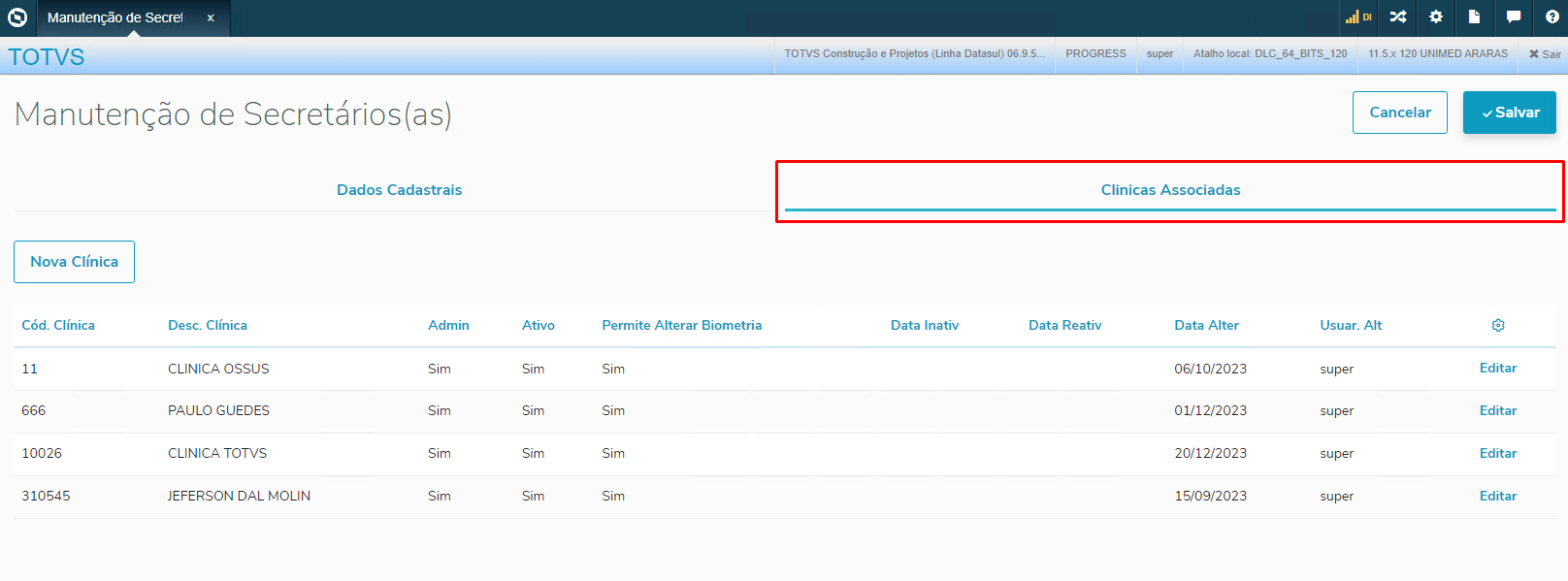Viewport: 1568px width, 581px height.
Task: Click the document page icon
Action: [1474, 16]
